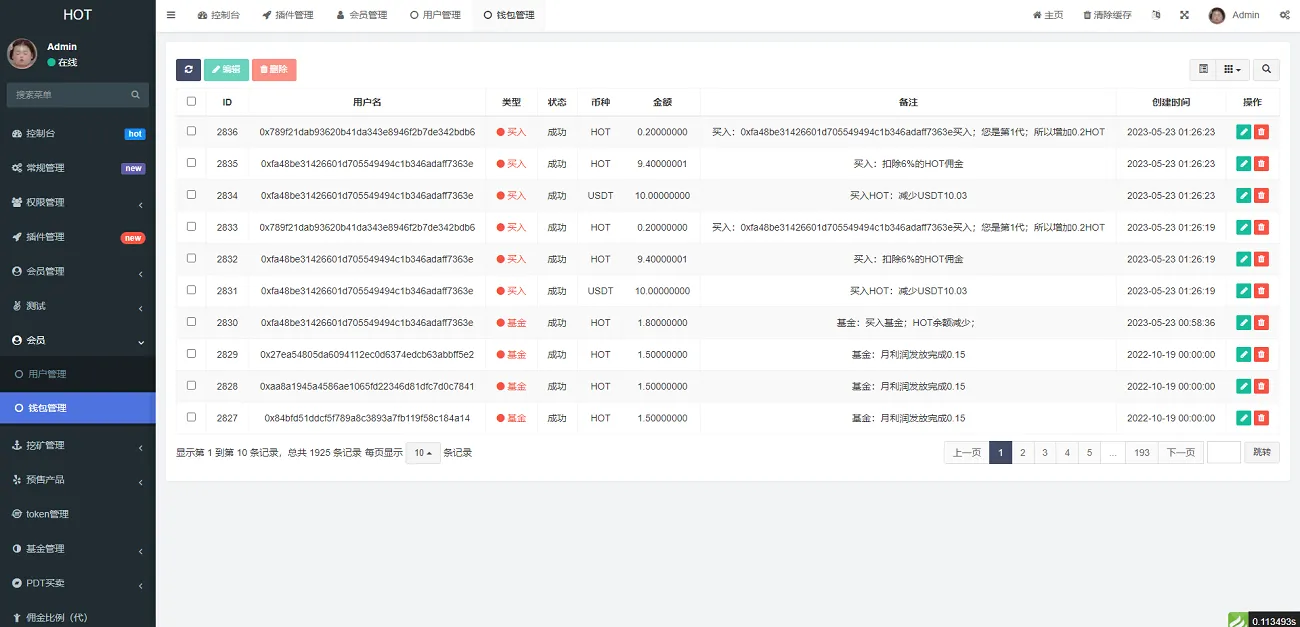1300x627 pixels.
Task: Open the search icon in table toolbar
Action: (1266, 69)
